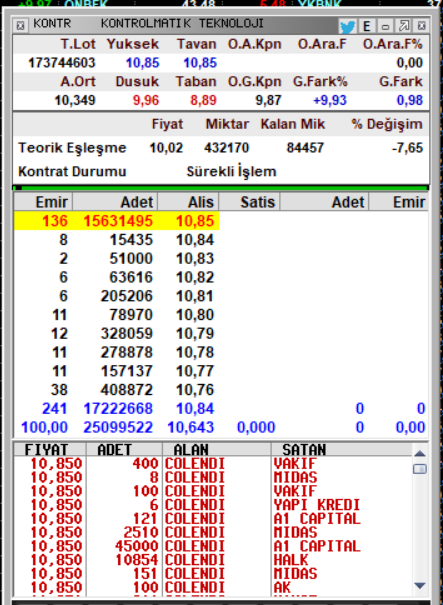Viewport: 443px width, 605px height.
Task: Click the Adet header next to Satis
Action: (325, 202)
